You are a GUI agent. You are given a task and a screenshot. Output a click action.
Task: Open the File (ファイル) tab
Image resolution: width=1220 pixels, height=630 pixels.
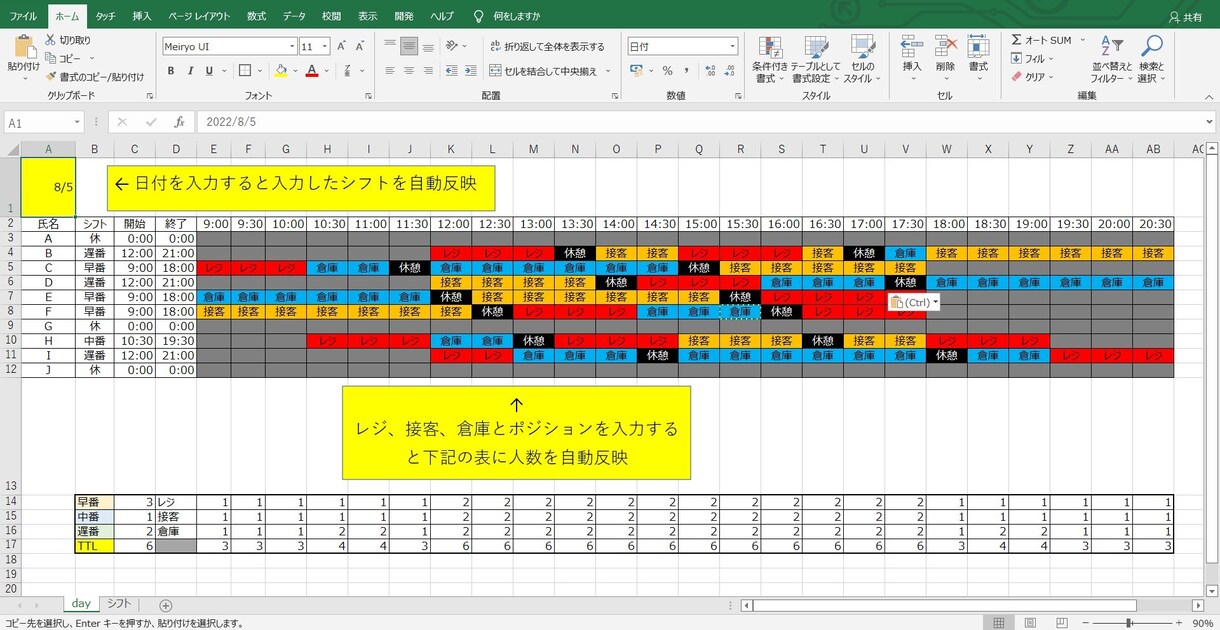pos(23,16)
